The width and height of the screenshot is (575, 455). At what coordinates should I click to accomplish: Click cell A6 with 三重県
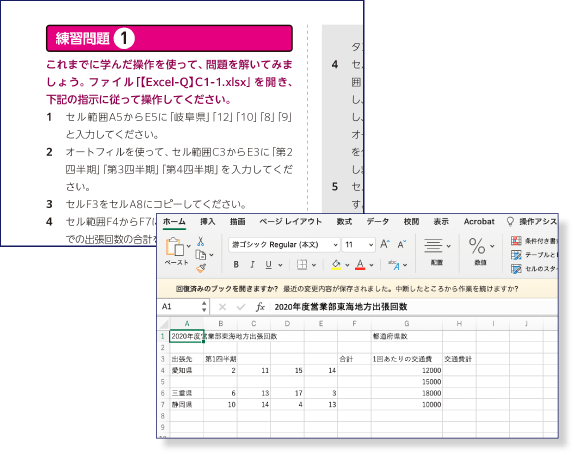click(187, 393)
